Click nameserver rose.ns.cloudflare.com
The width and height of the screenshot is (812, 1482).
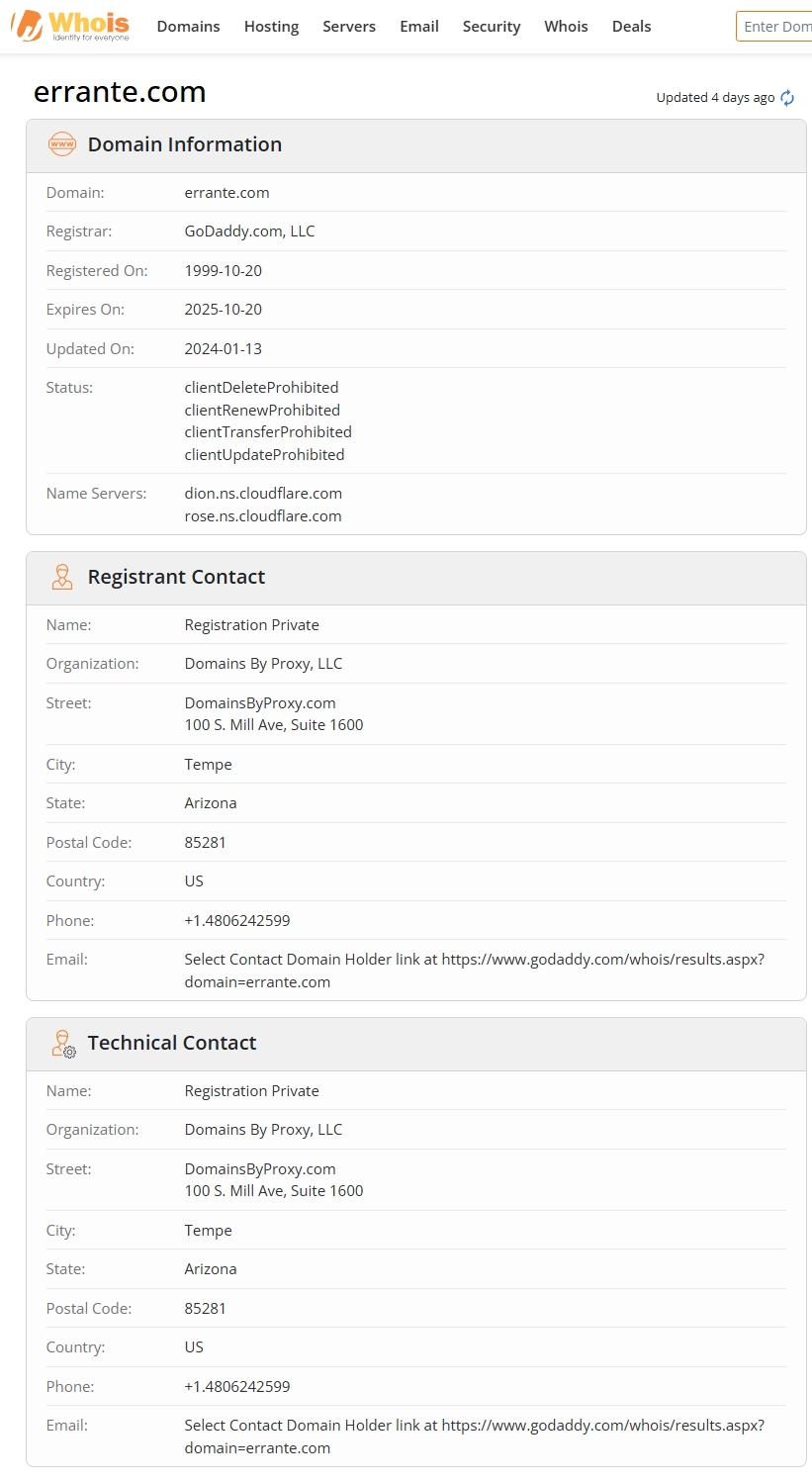click(x=263, y=515)
